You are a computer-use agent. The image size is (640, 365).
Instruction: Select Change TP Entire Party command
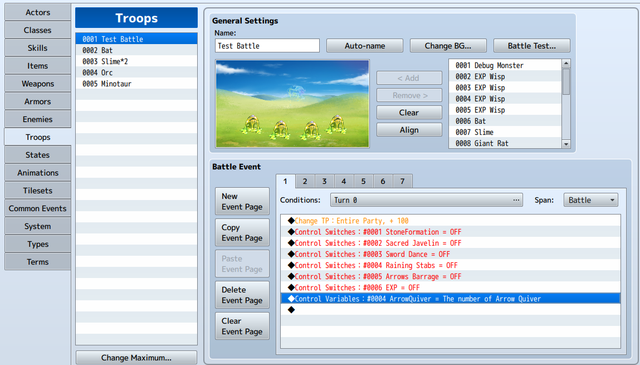(x=451, y=221)
